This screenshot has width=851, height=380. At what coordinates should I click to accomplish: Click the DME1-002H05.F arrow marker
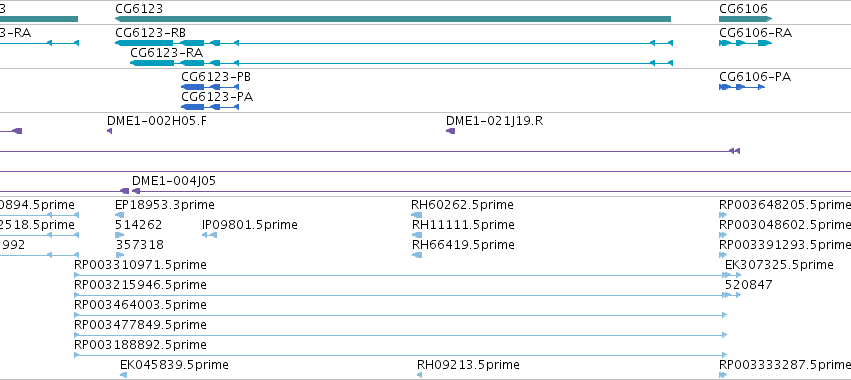(110, 131)
